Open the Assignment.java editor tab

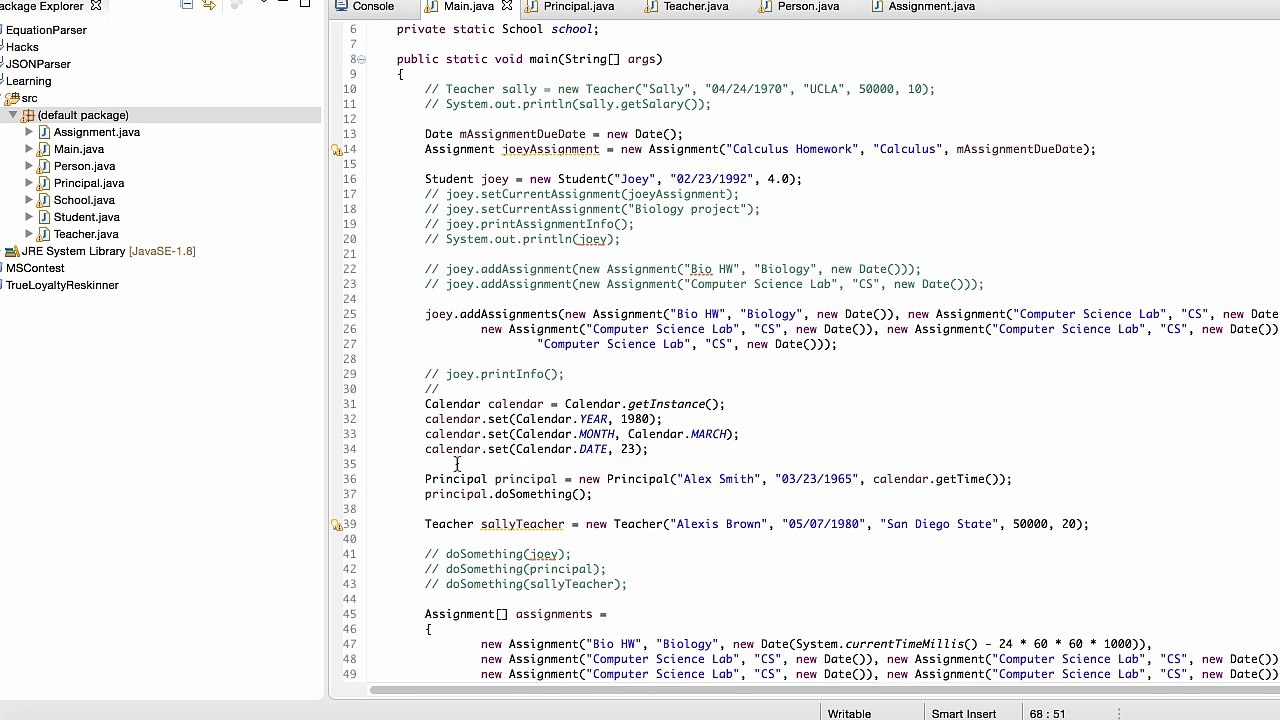click(x=923, y=6)
